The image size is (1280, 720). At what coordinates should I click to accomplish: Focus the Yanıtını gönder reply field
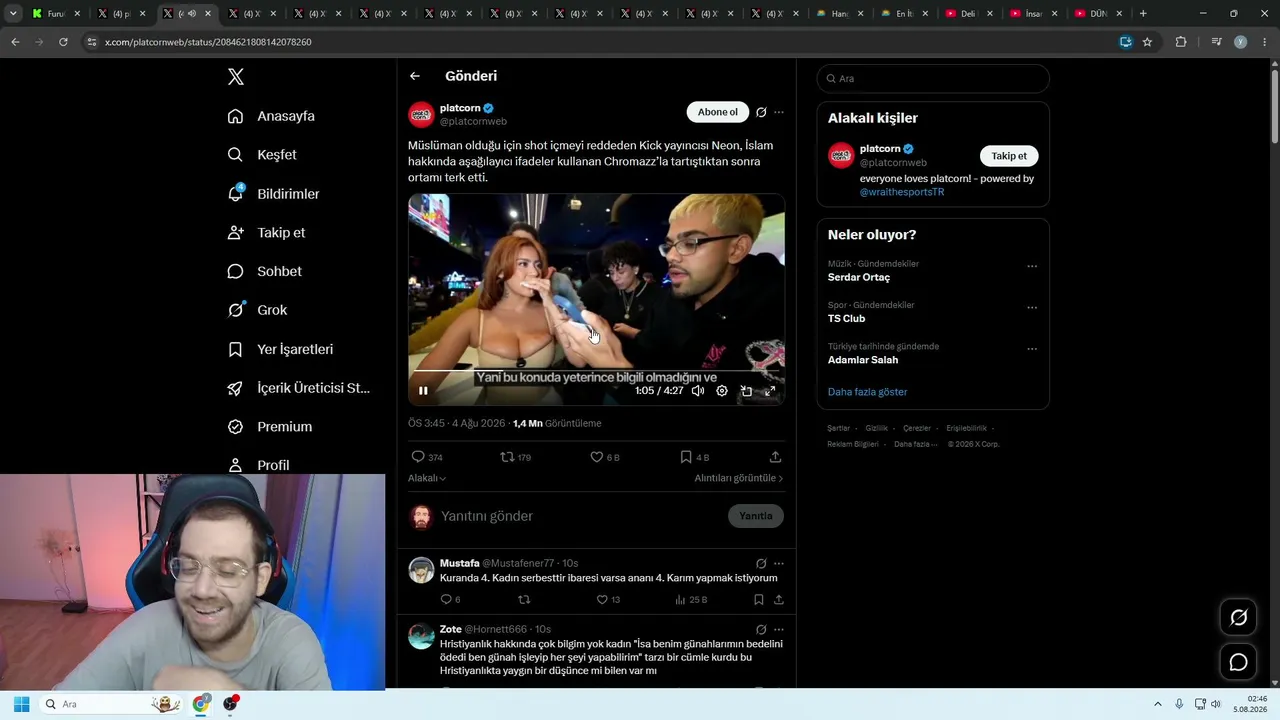580,516
